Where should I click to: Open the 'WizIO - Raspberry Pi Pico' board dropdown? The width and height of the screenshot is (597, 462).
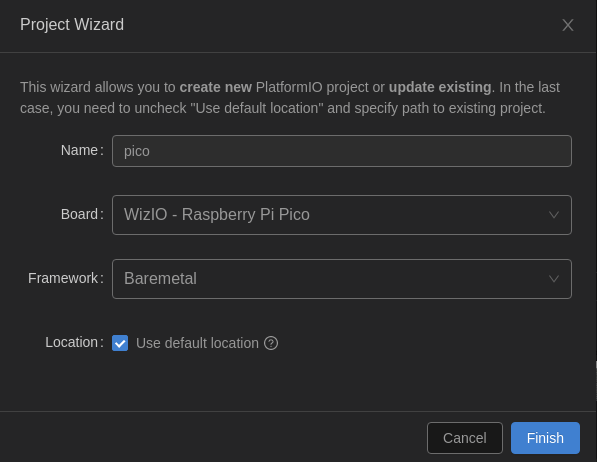342,215
